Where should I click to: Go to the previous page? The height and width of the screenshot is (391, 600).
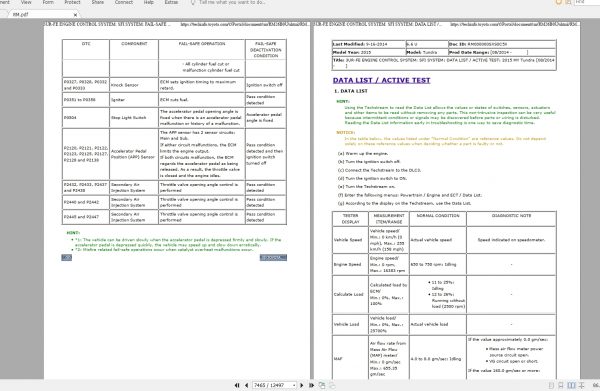click(246, 385)
